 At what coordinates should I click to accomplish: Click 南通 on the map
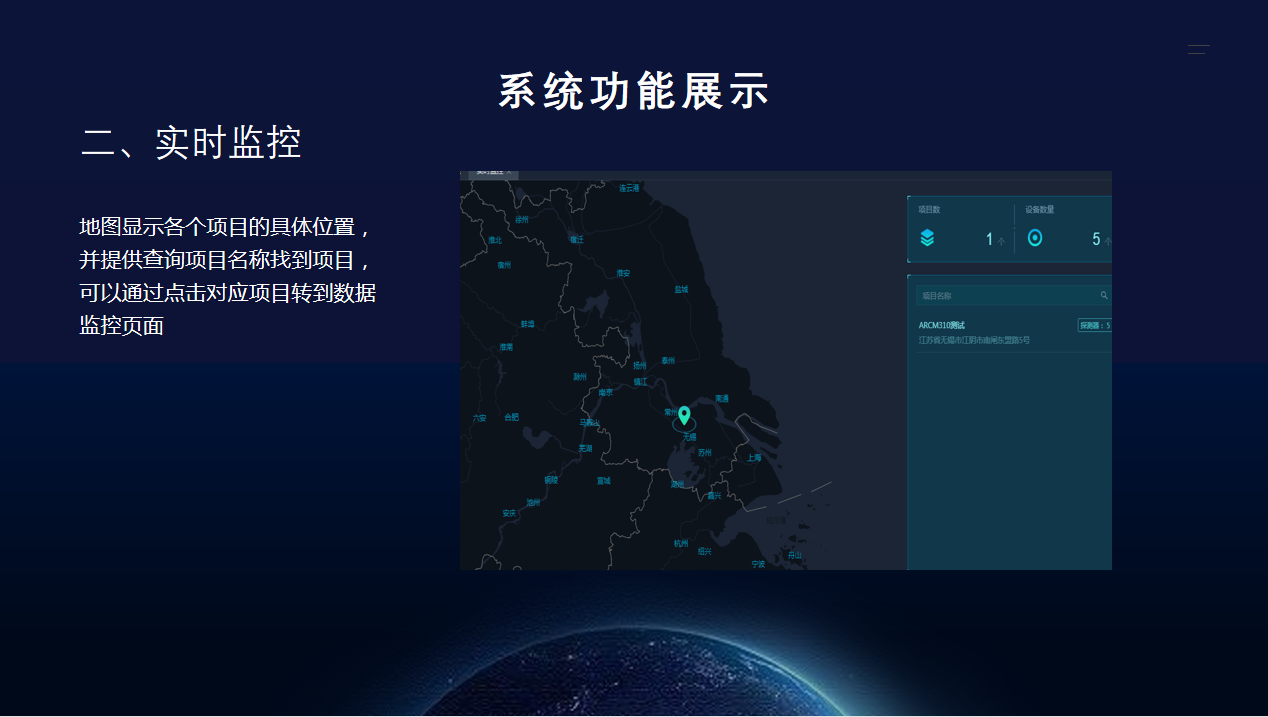[x=722, y=398]
